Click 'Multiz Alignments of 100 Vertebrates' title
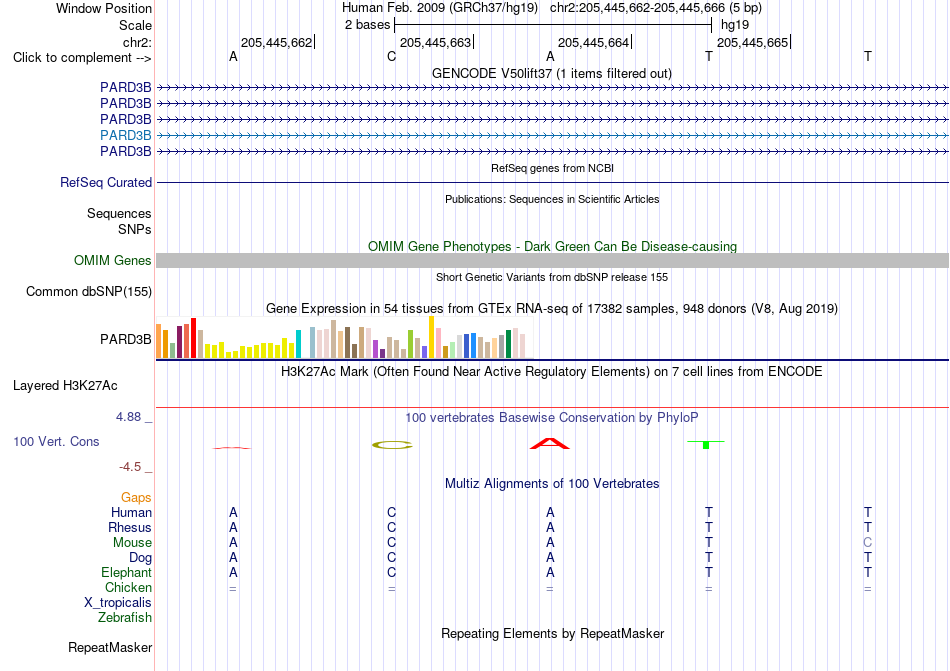The height and width of the screenshot is (671, 950). click(x=552, y=484)
